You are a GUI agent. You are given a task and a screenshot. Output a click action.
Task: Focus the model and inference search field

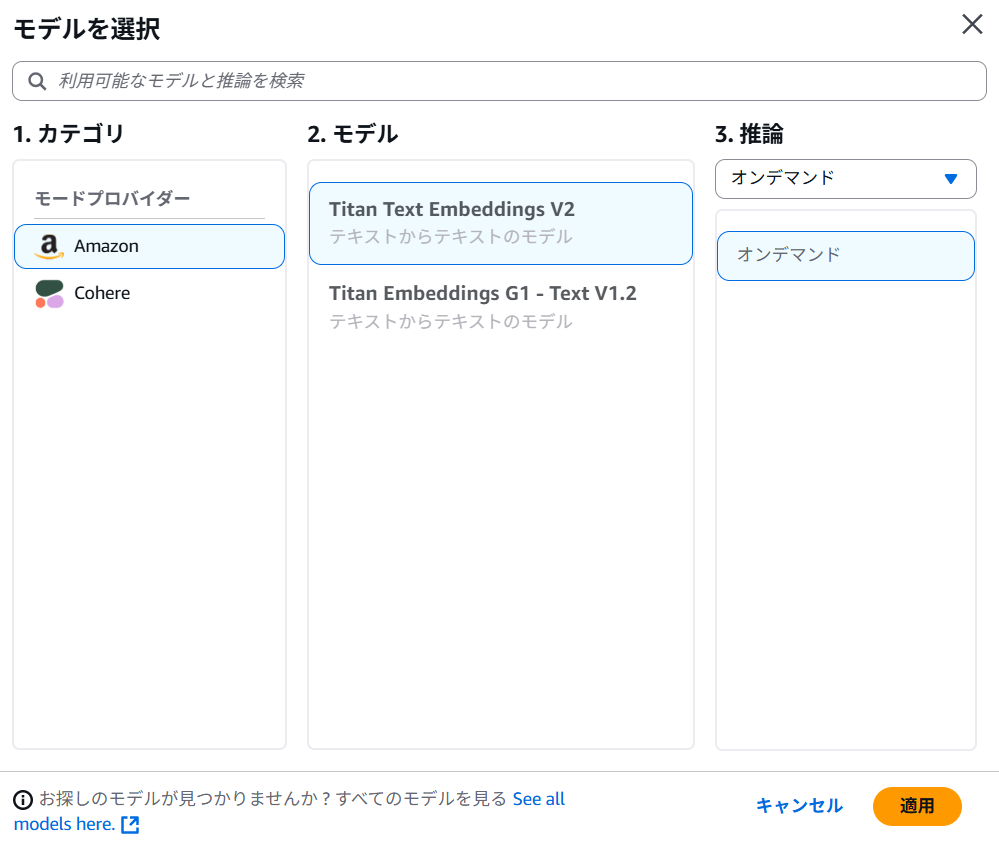tap(500, 81)
